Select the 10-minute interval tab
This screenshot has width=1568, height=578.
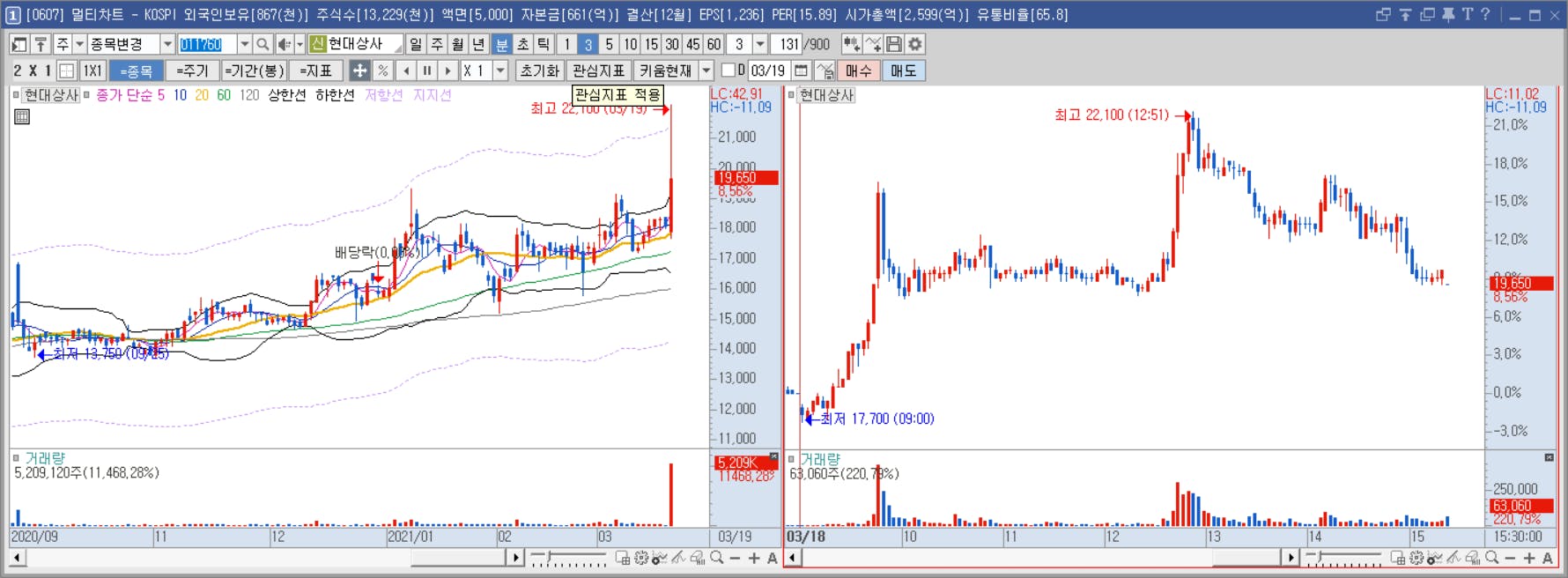click(630, 44)
